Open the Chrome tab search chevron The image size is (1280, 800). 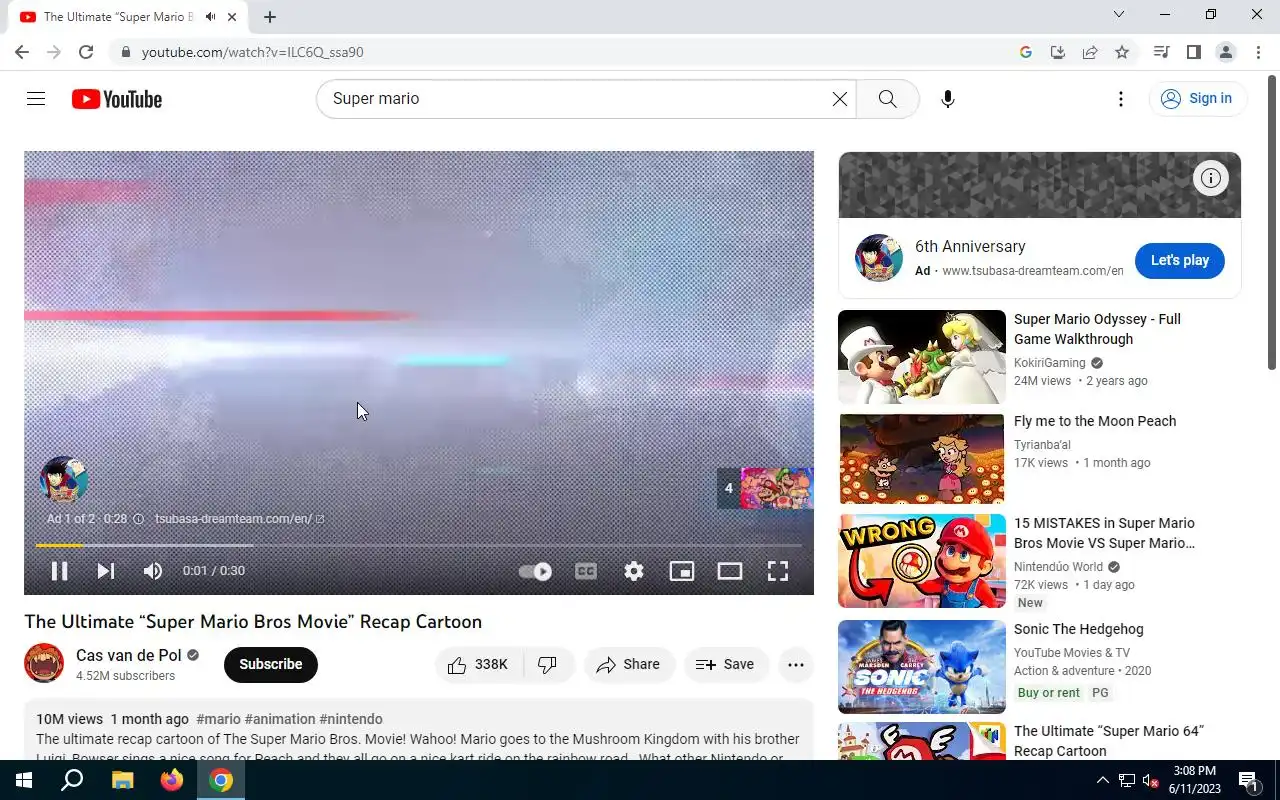[x=1119, y=14]
